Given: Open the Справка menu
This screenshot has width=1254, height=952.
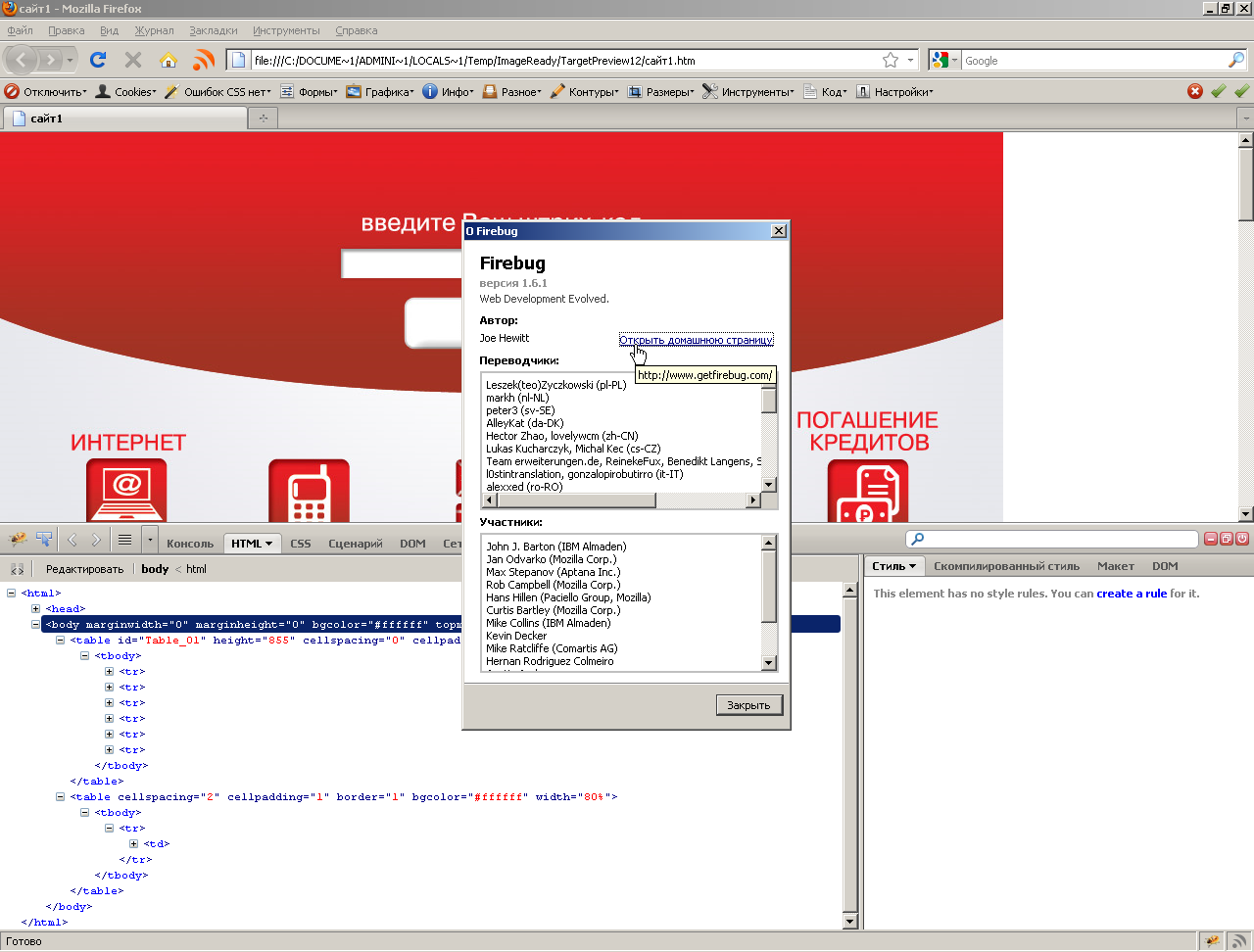Looking at the screenshot, I should click(357, 30).
